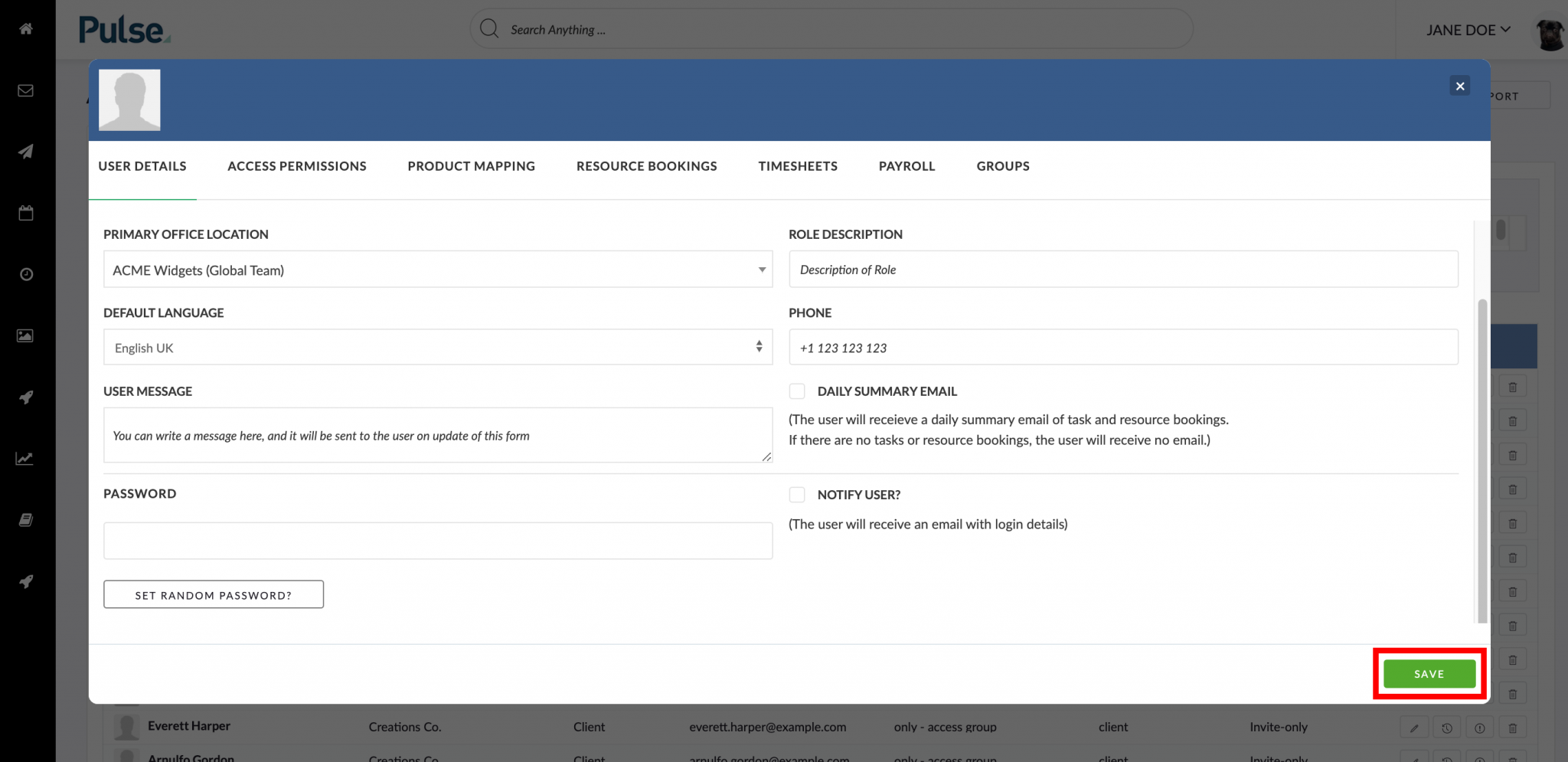Change the Default Language selection
Screen dimensions: 1568x762
[437, 347]
